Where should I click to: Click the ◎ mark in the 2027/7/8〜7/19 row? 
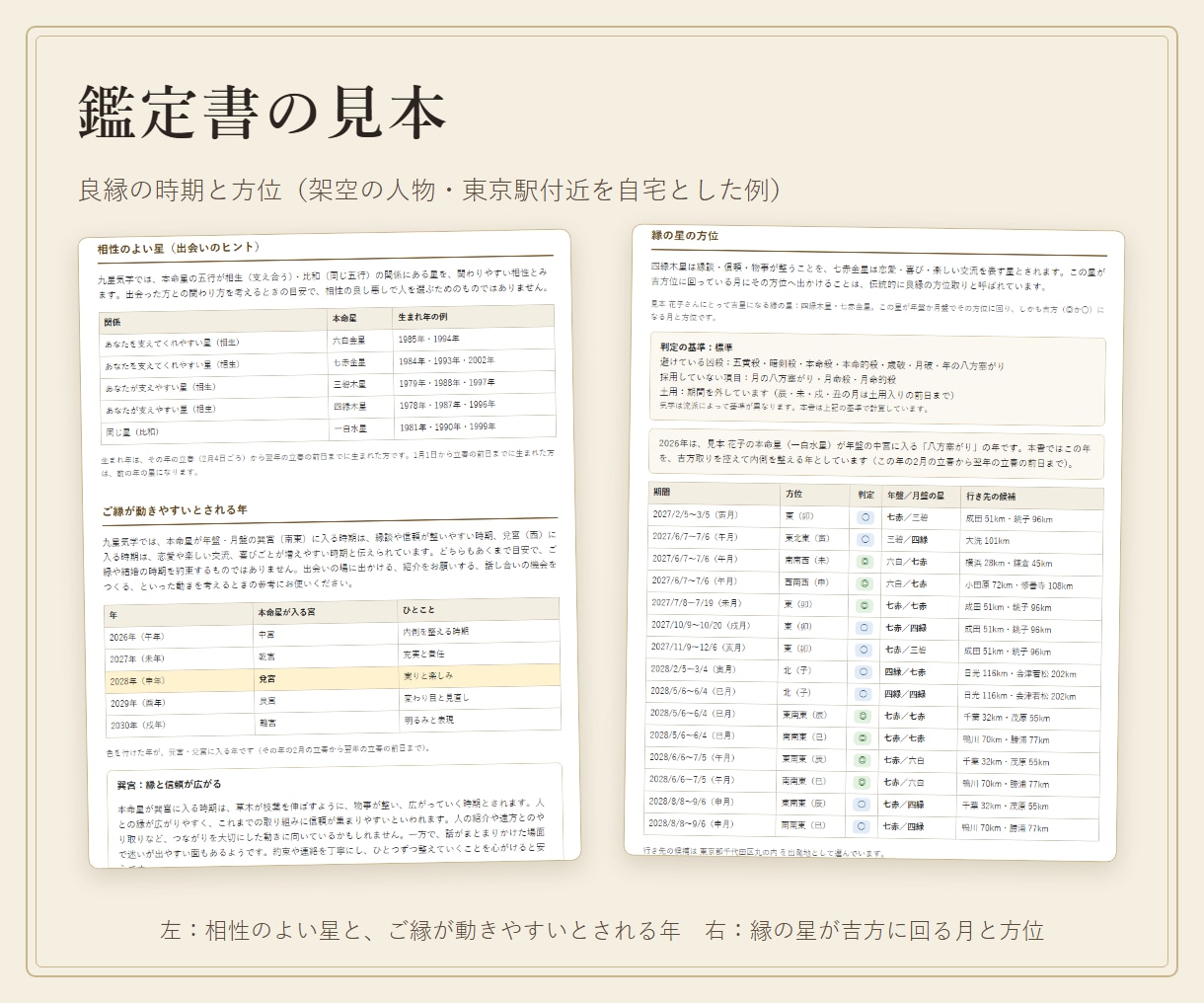865,606
